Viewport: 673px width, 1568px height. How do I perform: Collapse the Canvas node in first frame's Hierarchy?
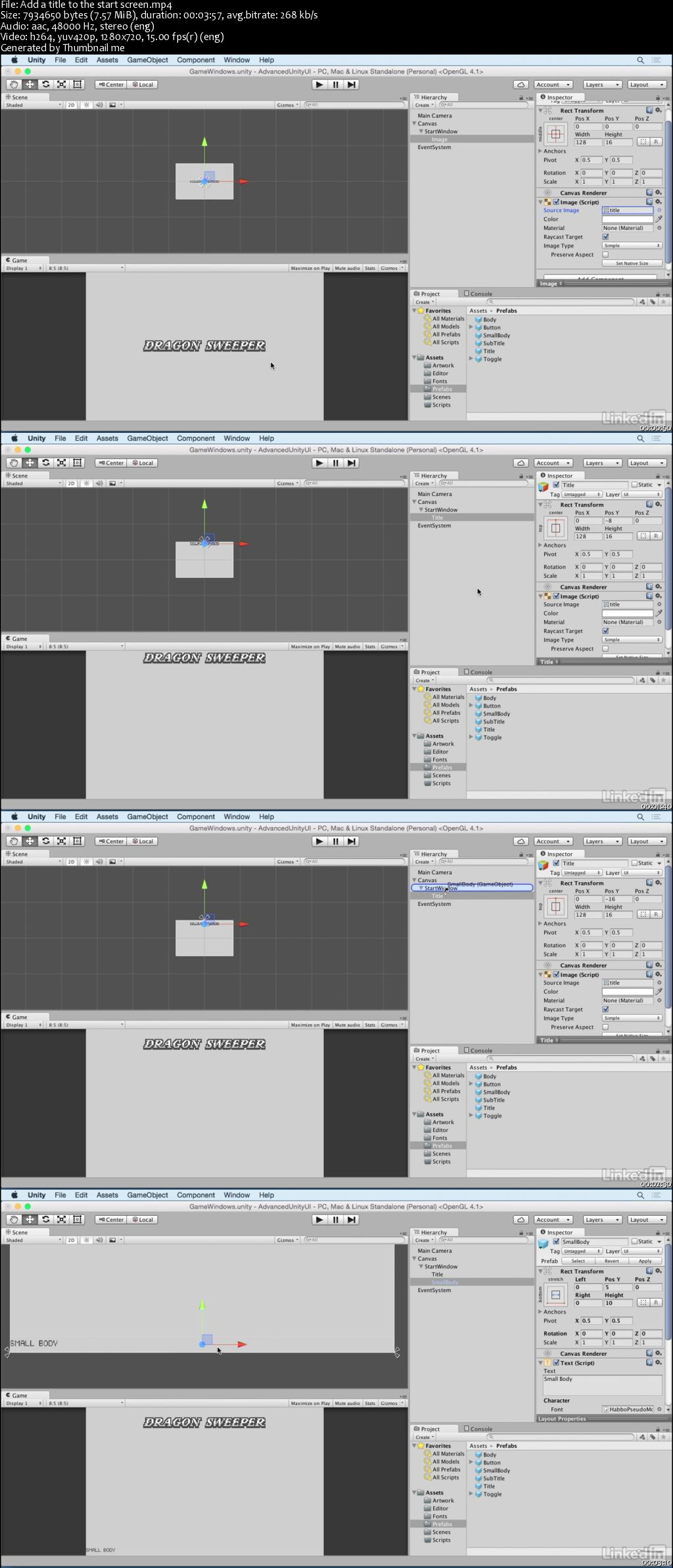[x=415, y=123]
